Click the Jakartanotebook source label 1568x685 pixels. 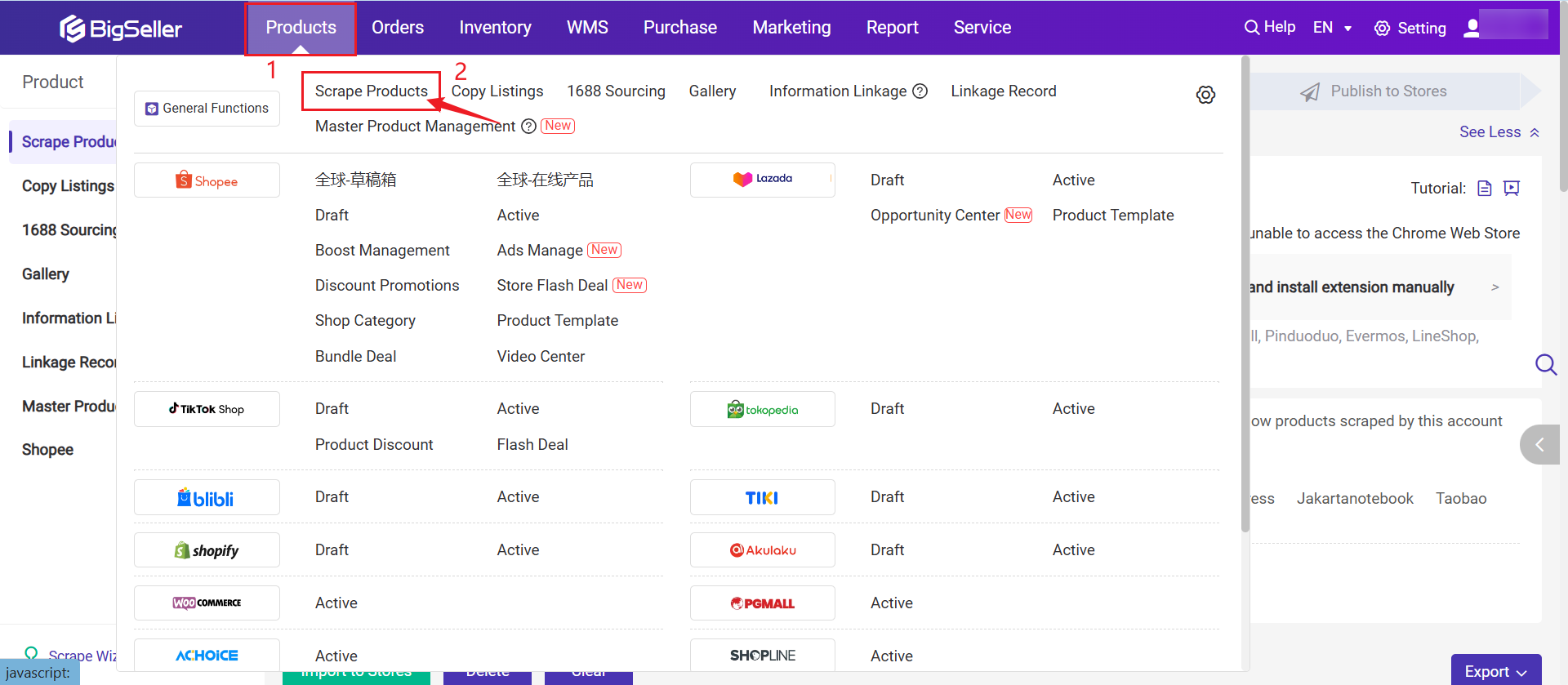tap(1355, 499)
